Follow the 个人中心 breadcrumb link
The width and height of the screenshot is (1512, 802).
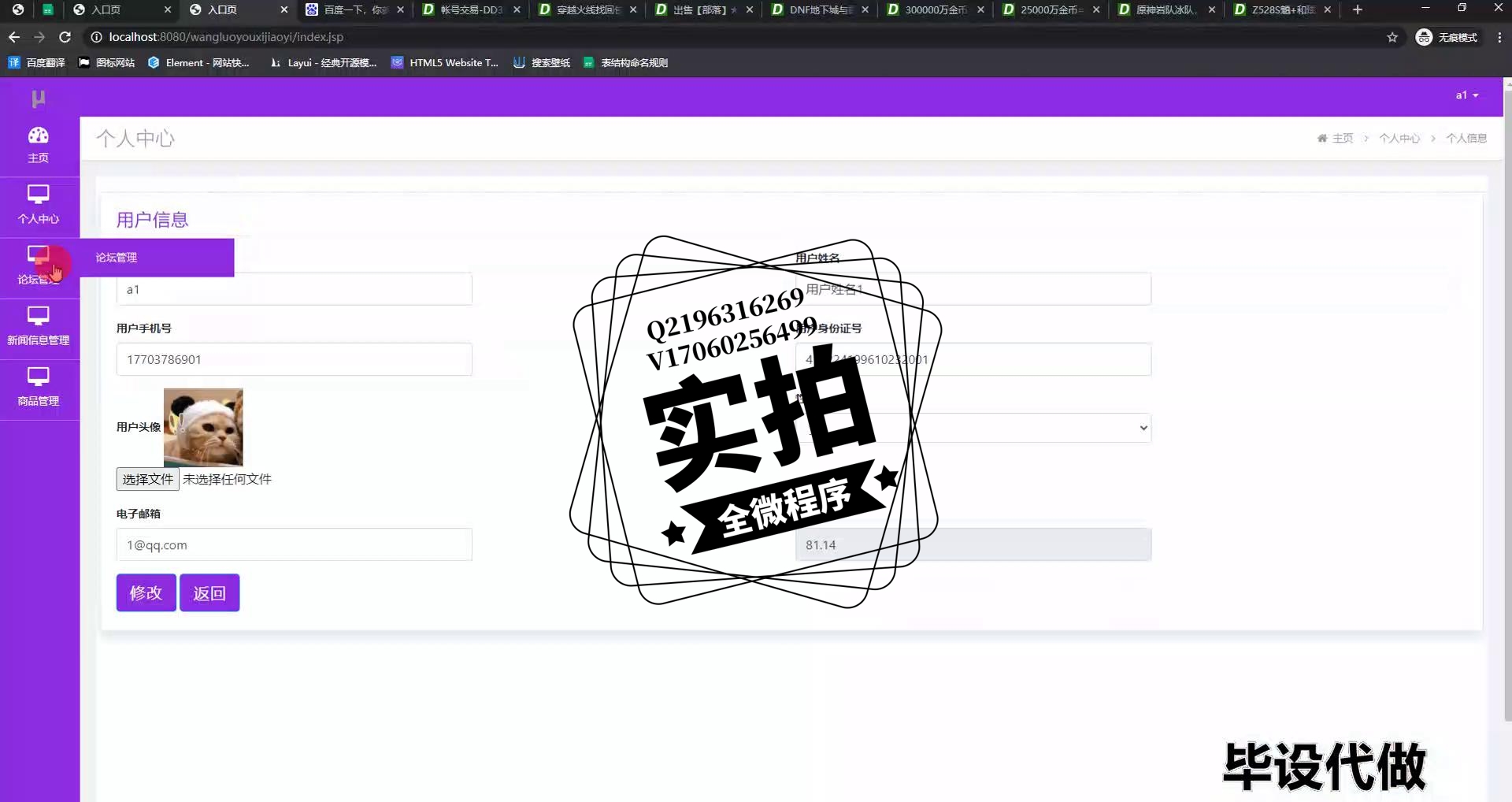(1399, 139)
